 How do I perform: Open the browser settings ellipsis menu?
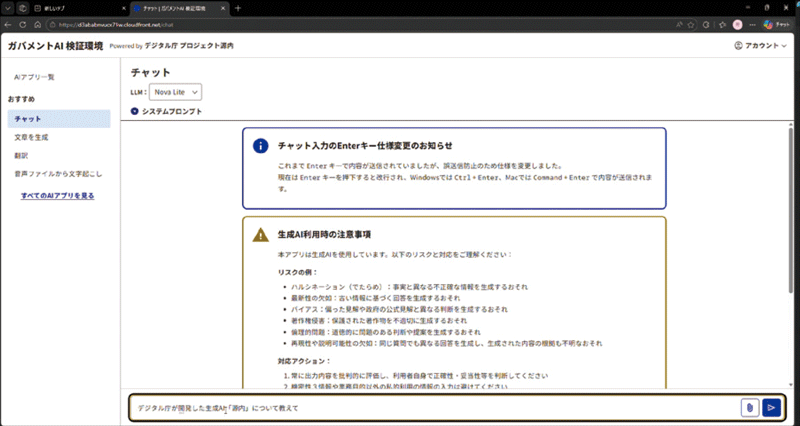(x=753, y=24)
